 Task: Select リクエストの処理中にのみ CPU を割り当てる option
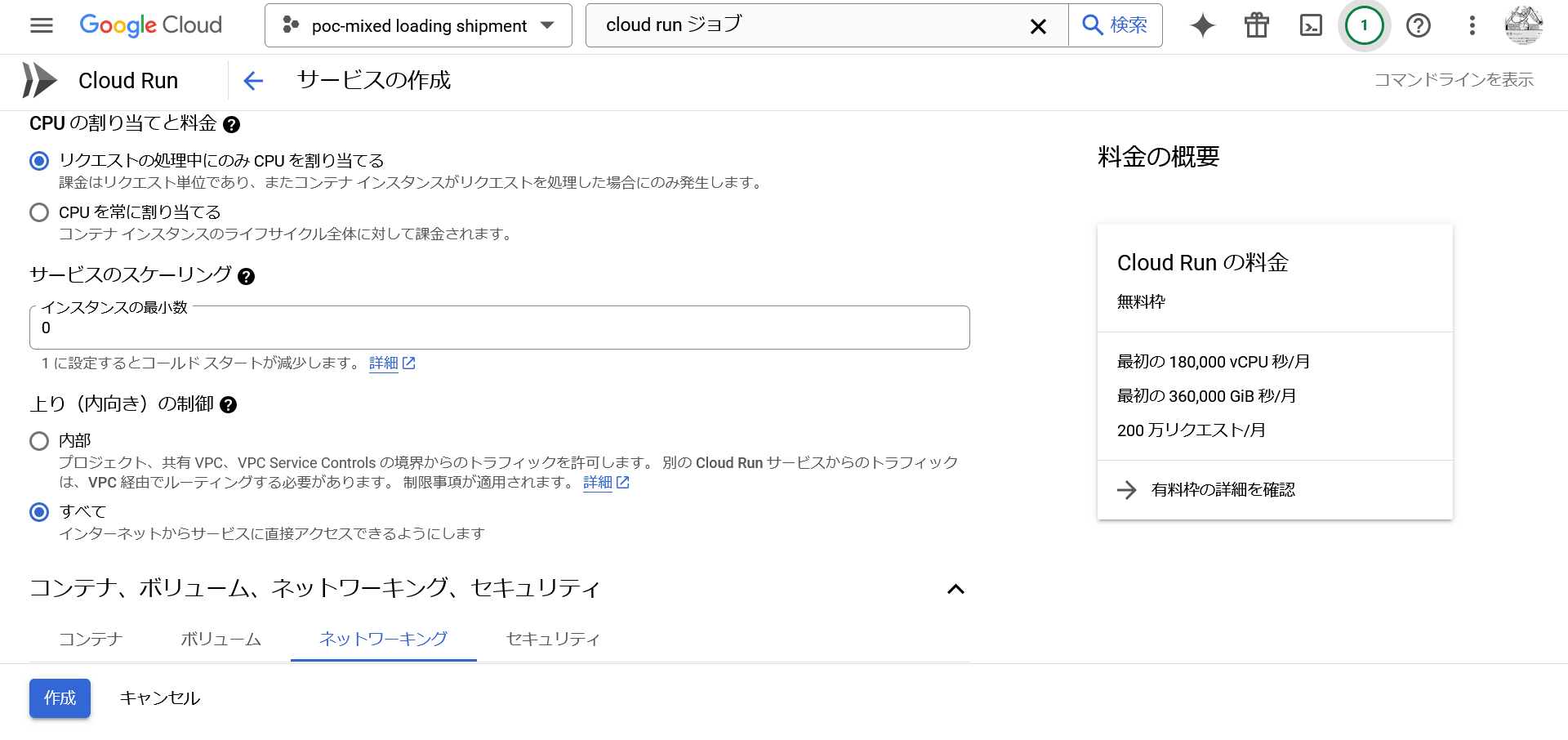pos(39,161)
